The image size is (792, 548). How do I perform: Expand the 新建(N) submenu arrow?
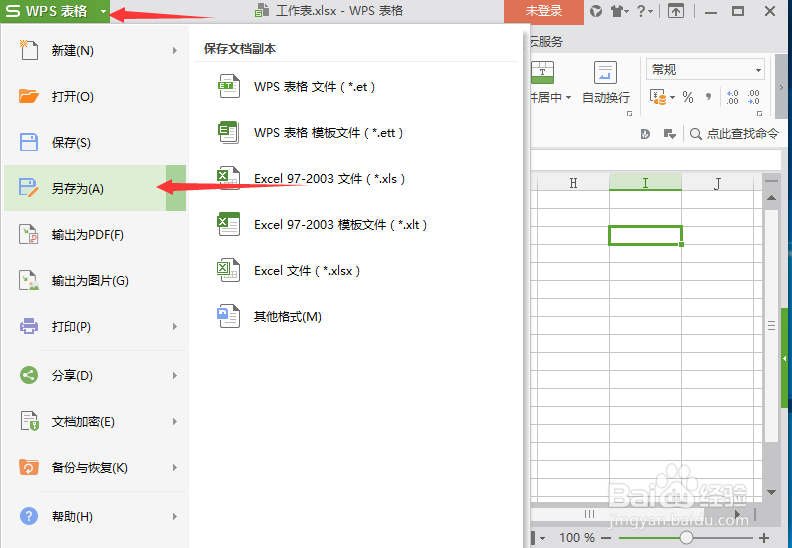175,50
